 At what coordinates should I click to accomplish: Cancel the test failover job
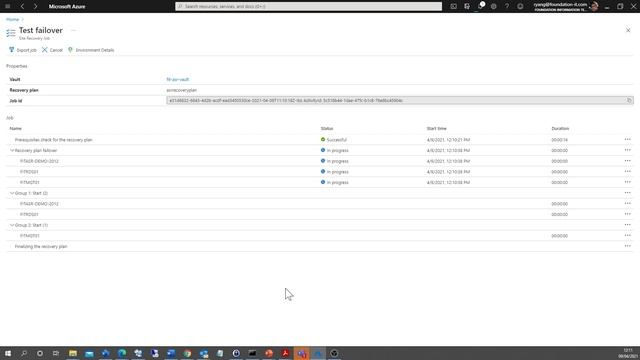click(52, 50)
